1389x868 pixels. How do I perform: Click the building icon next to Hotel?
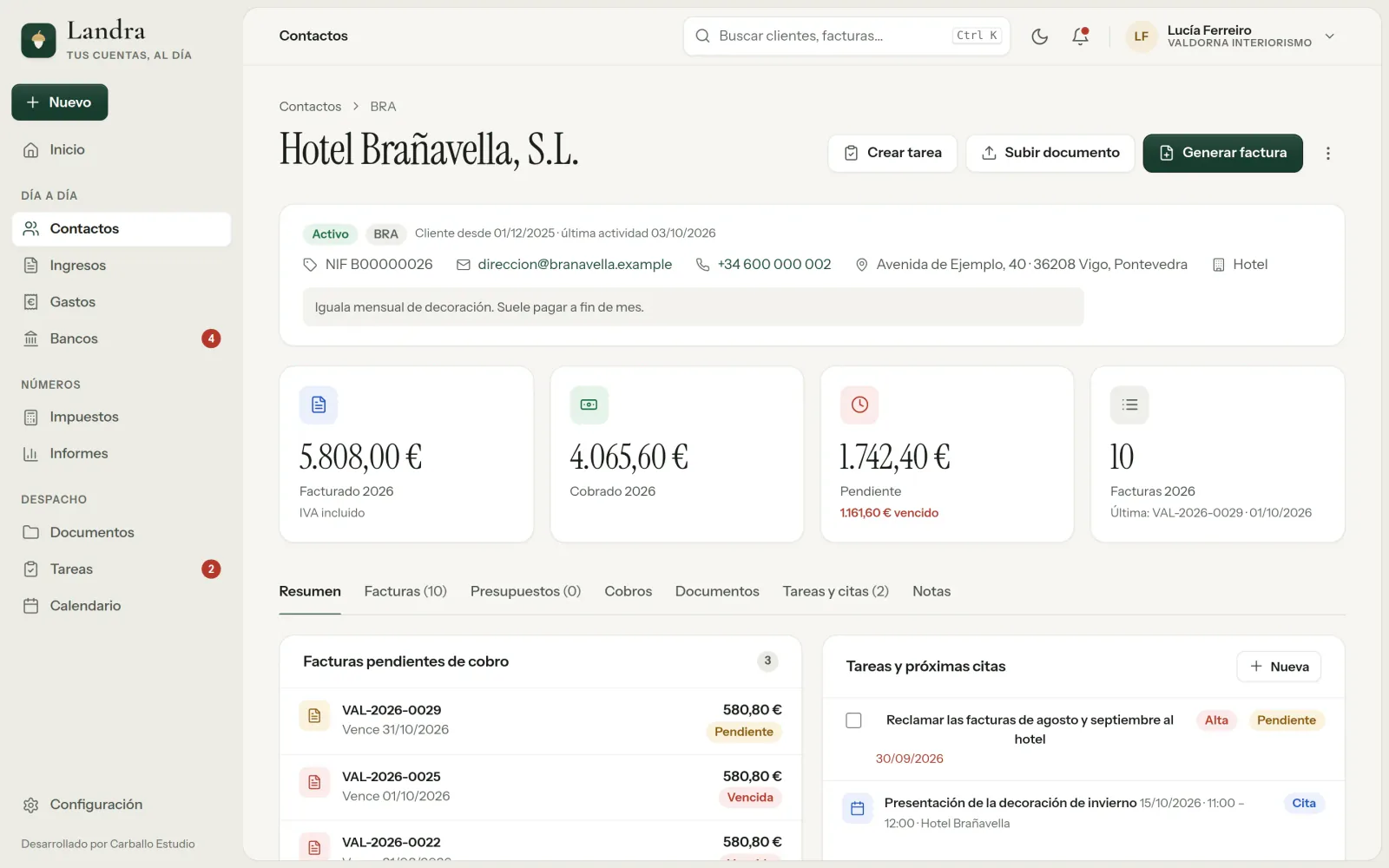pos(1218,265)
